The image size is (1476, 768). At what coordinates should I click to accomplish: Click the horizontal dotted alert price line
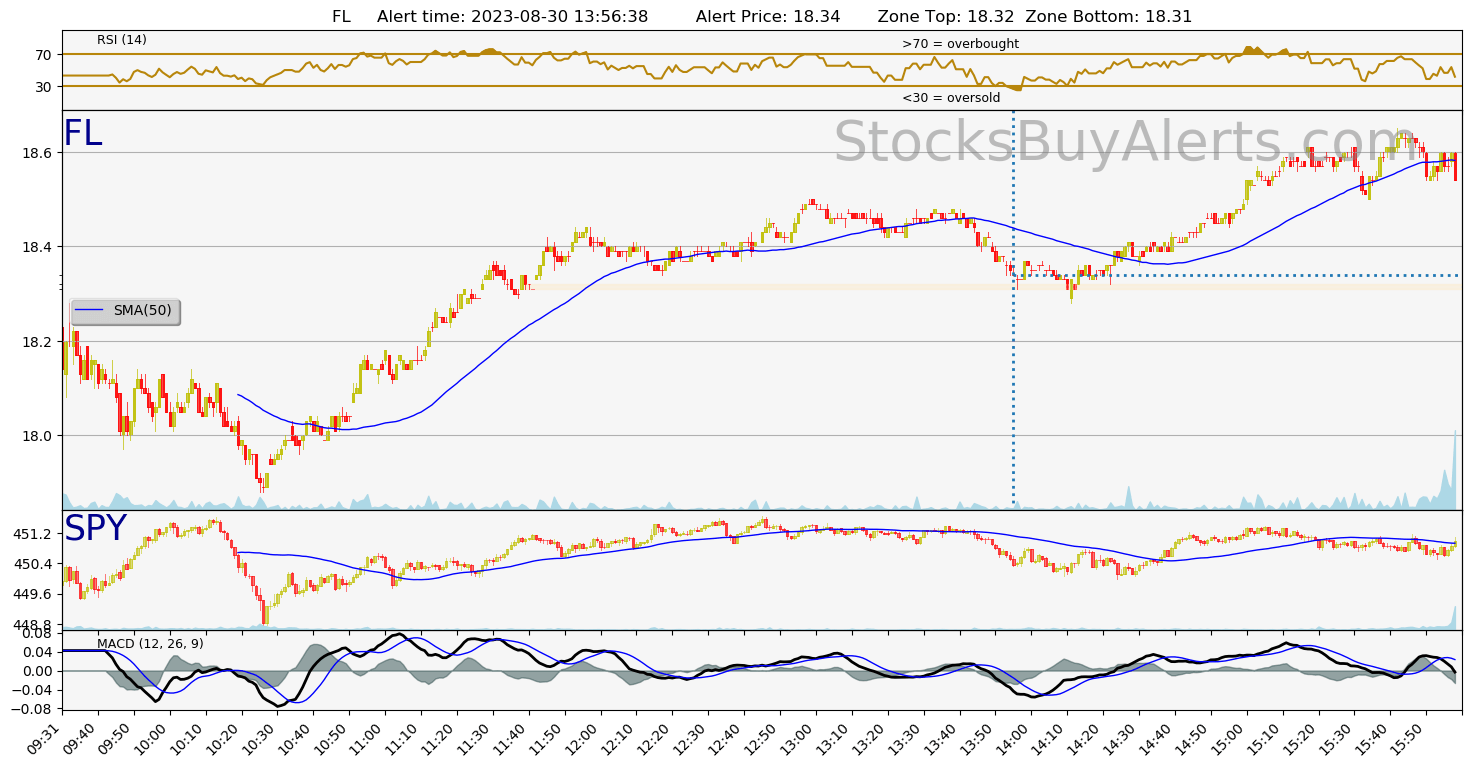(x=1236, y=275)
